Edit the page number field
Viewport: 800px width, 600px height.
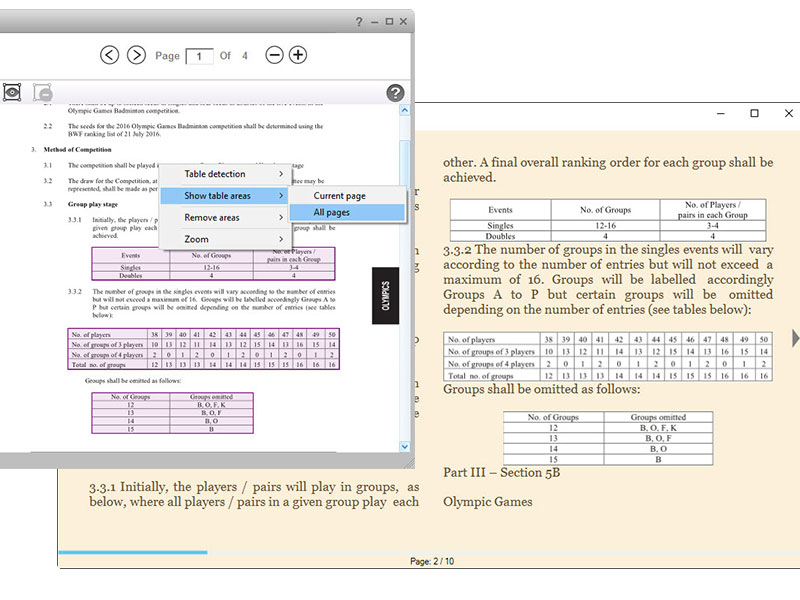pyautogui.click(x=199, y=56)
